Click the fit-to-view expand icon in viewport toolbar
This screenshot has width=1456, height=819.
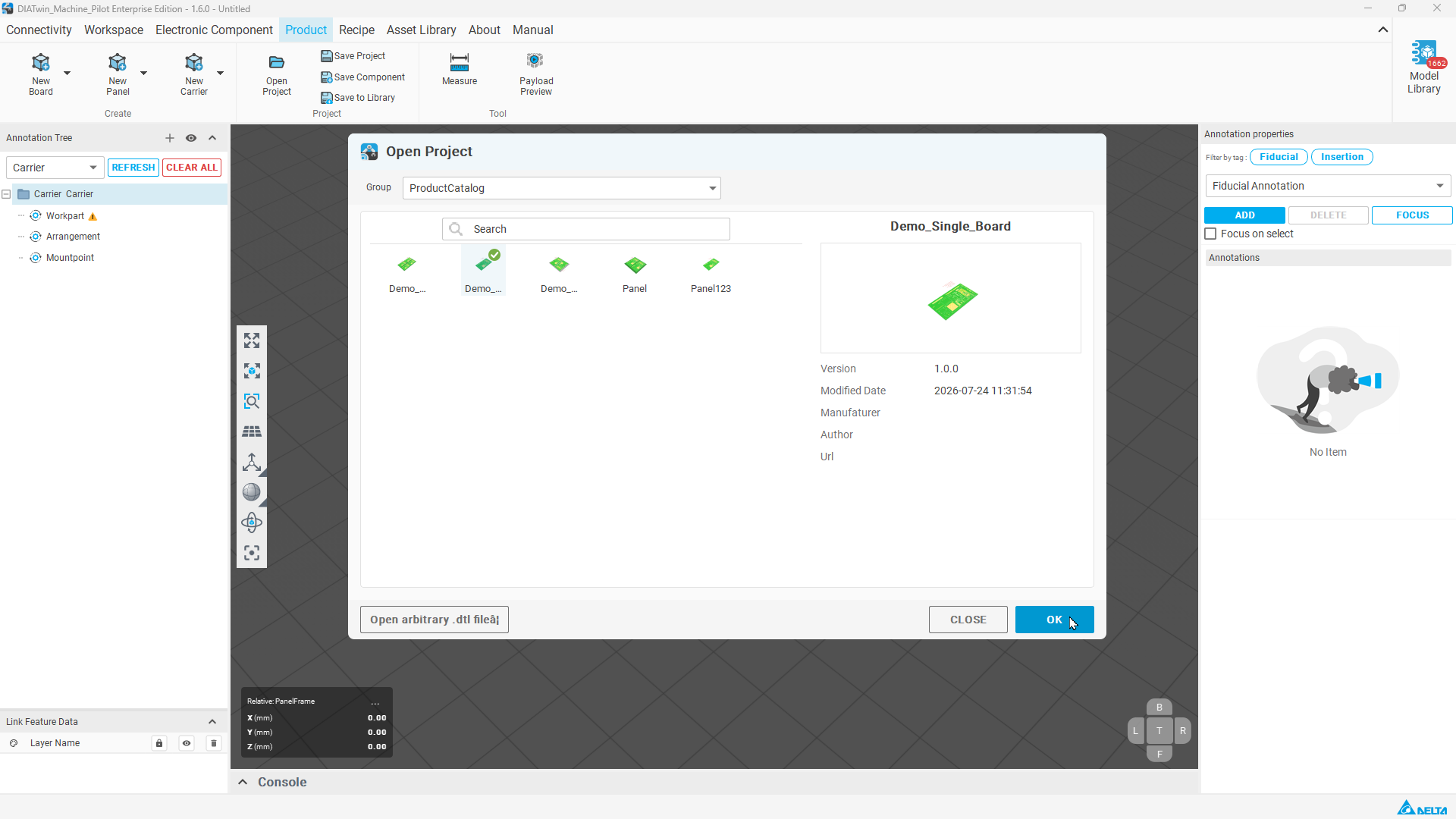click(x=252, y=340)
